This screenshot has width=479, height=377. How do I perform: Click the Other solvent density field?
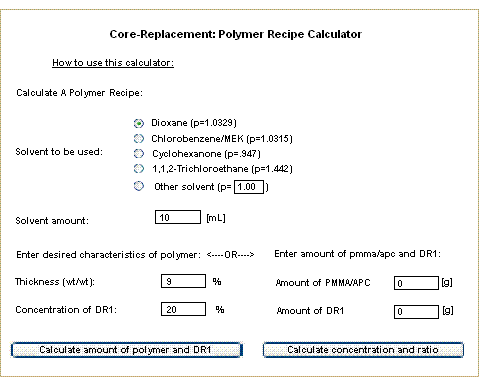point(249,187)
